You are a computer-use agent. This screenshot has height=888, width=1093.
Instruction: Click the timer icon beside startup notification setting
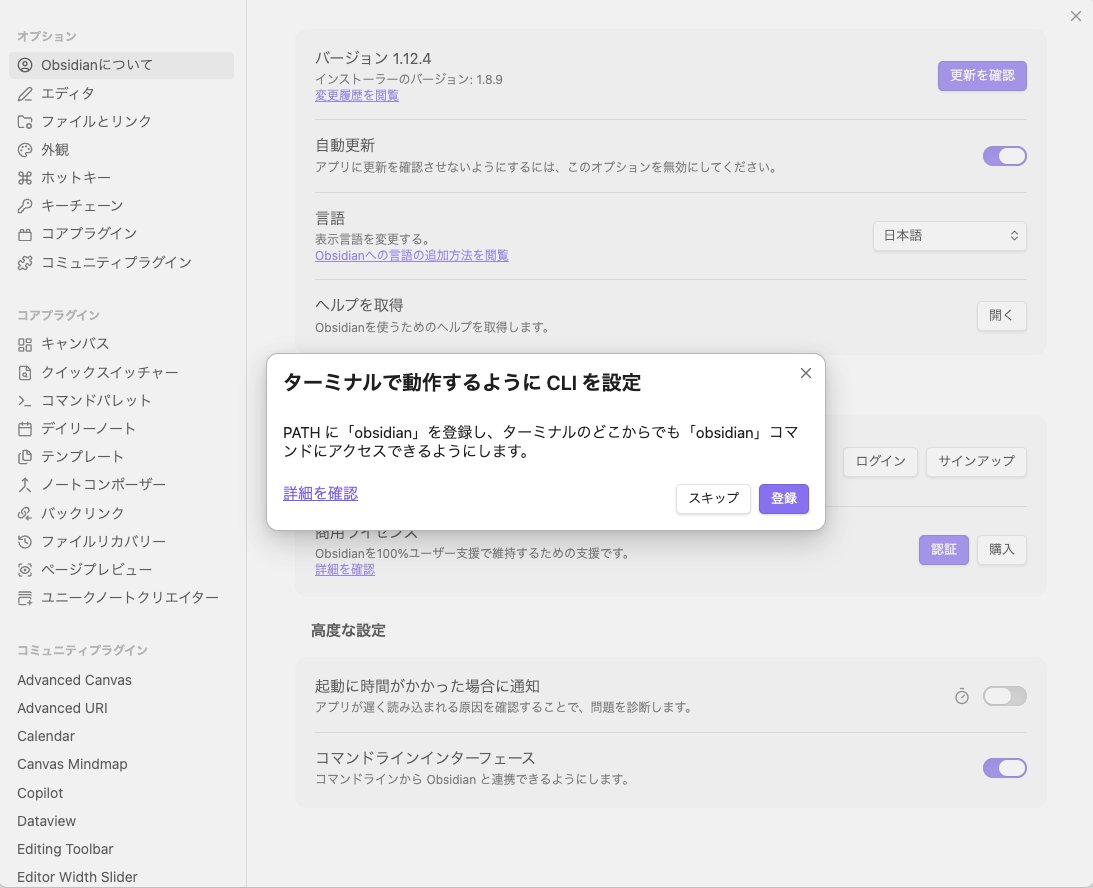pos(961,696)
